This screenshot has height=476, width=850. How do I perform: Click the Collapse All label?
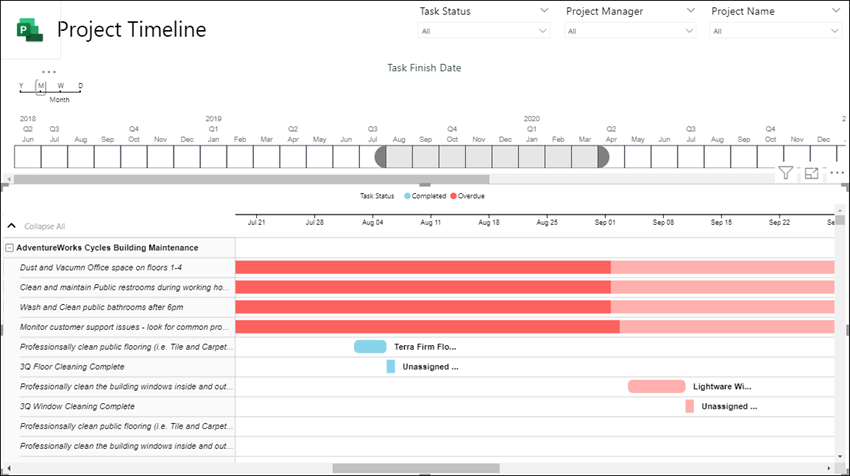click(44, 226)
